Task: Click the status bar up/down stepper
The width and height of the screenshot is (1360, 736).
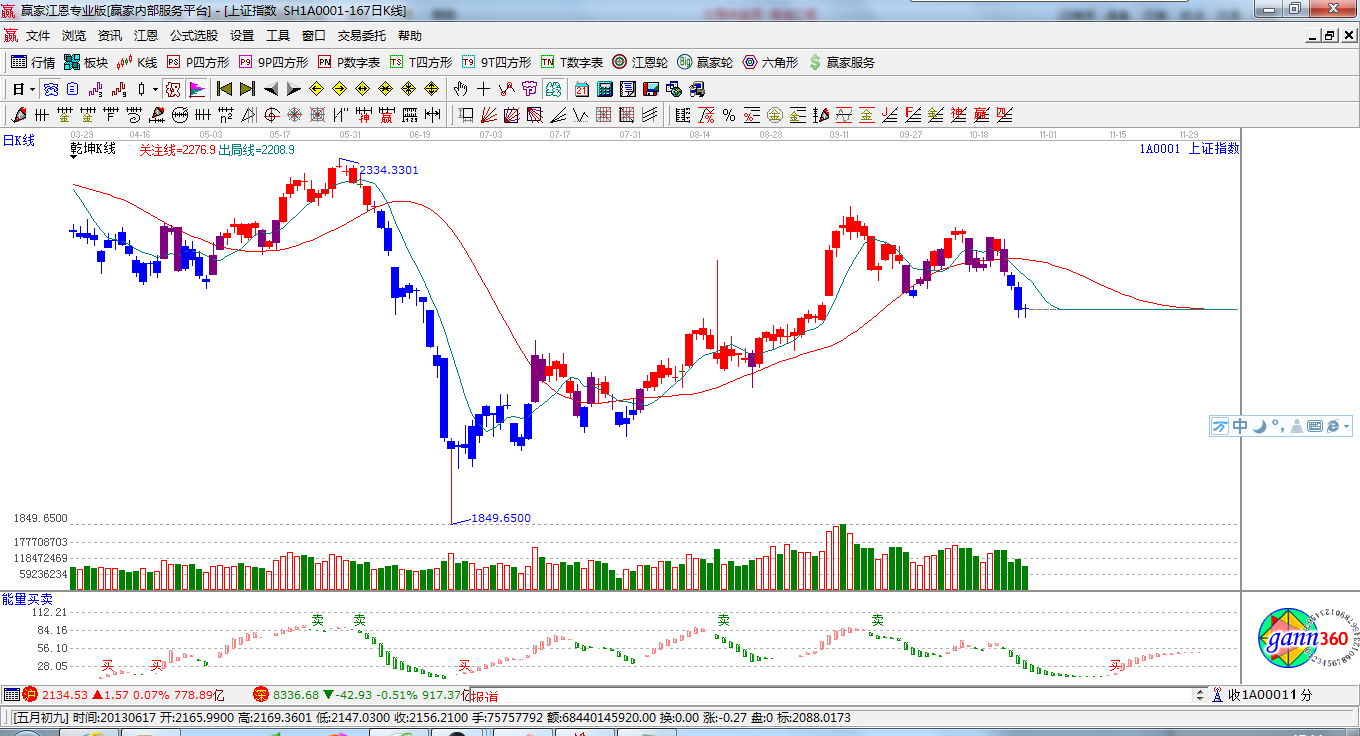Action: click(x=1200, y=694)
